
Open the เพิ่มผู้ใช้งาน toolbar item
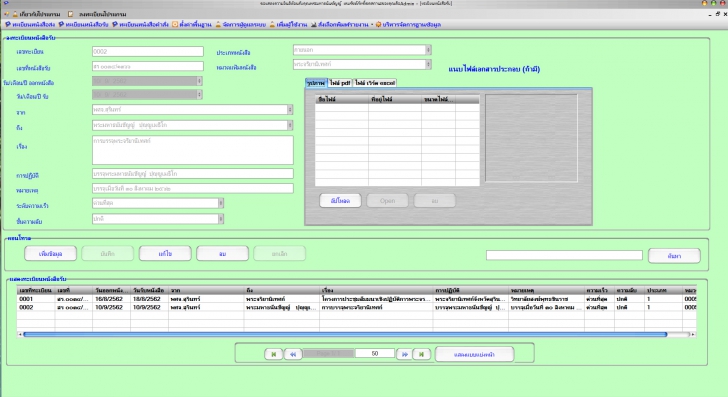coord(289,24)
